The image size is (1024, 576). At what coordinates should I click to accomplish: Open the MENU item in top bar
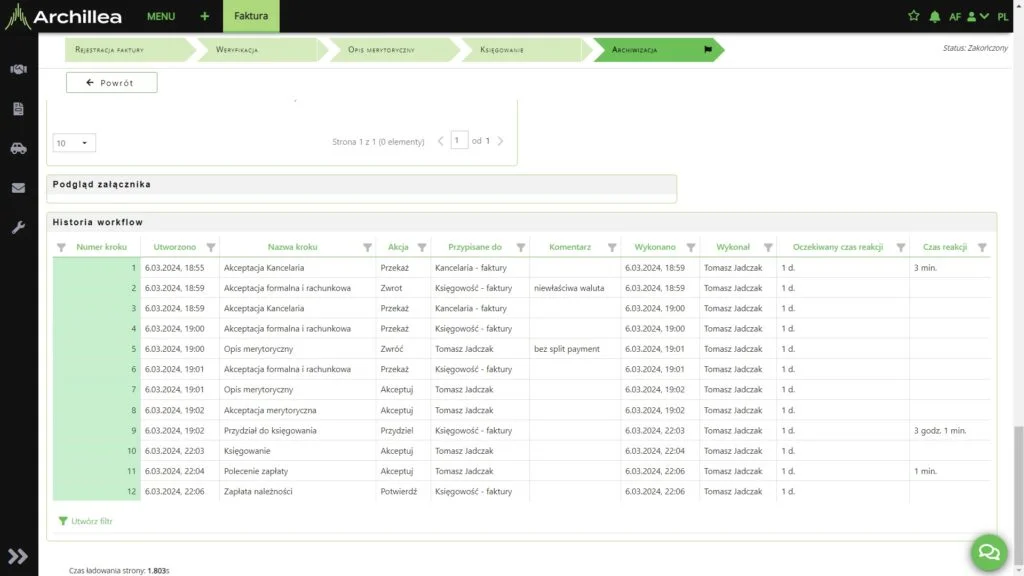pyautogui.click(x=160, y=16)
